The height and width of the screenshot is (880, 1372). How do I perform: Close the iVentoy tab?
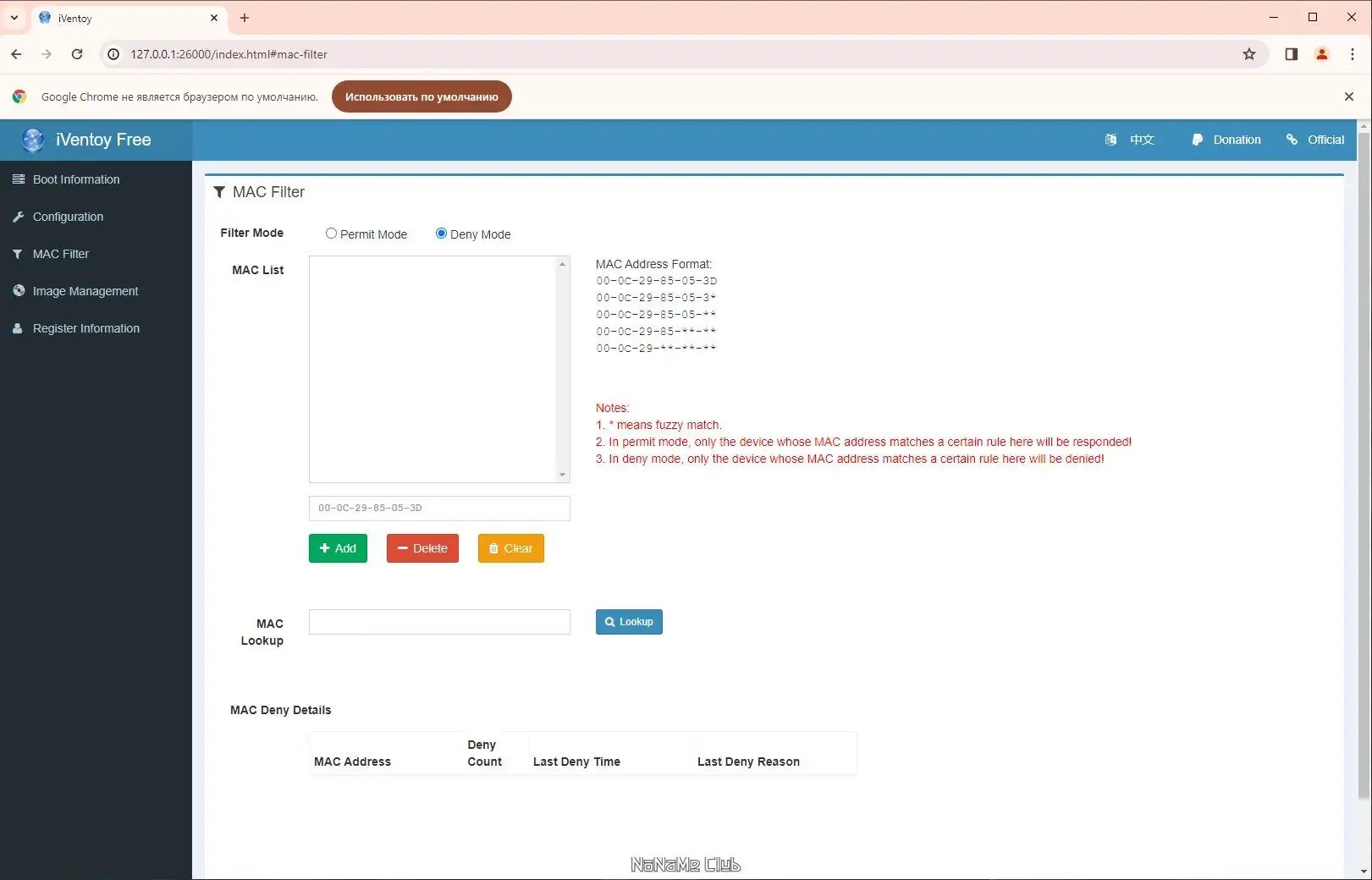(x=214, y=18)
